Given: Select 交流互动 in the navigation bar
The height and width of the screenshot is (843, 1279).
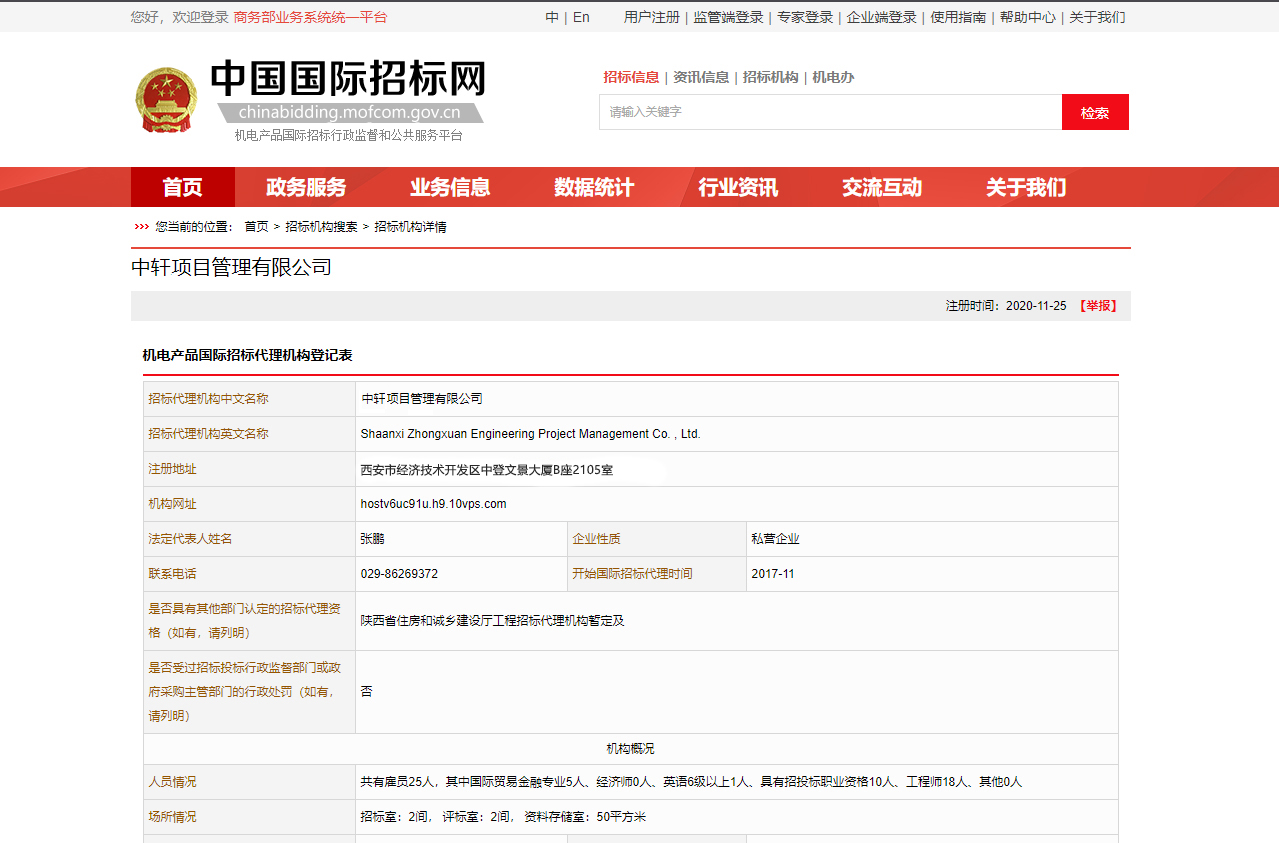Looking at the screenshot, I should pos(882,188).
